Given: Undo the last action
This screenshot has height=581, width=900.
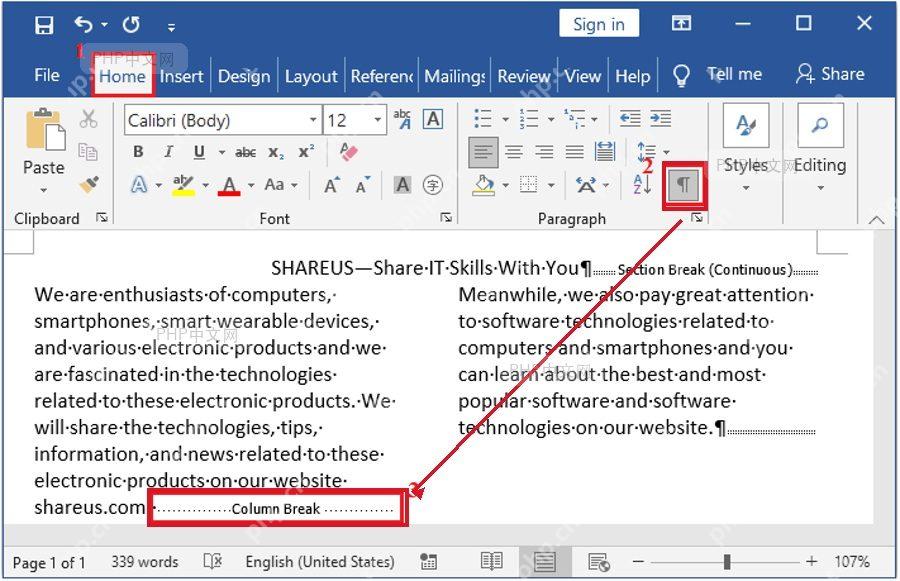Looking at the screenshot, I should tap(84, 25).
